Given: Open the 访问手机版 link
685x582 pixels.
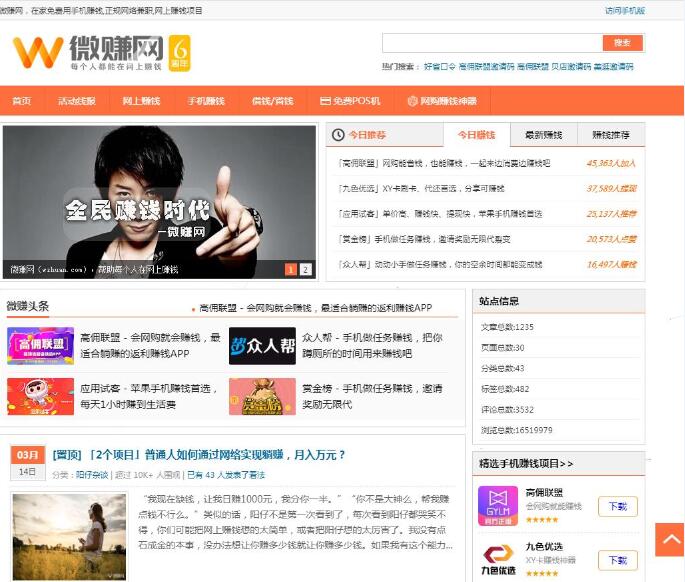Looking at the screenshot, I should pyautogui.click(x=624, y=11).
